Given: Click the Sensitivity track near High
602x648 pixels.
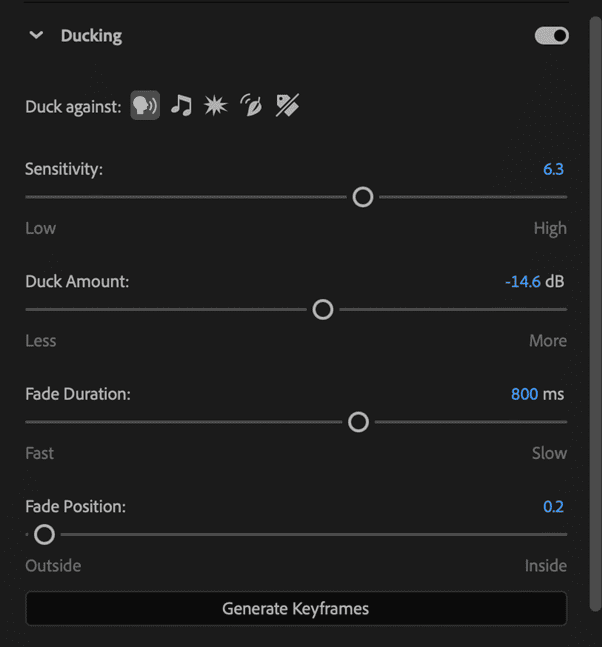Looking at the screenshot, I should tap(537, 197).
